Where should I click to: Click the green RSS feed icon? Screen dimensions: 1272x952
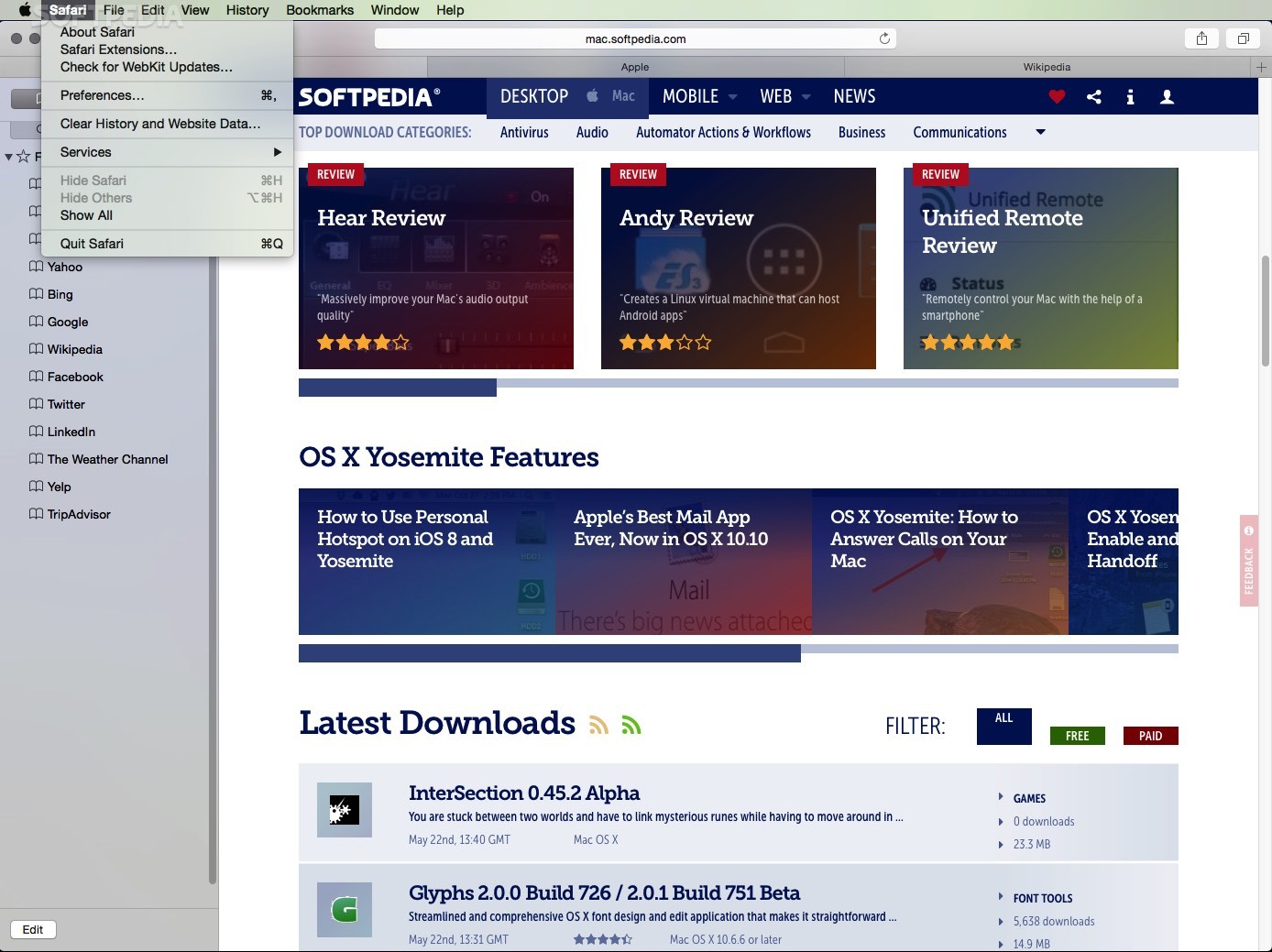pyautogui.click(x=631, y=725)
